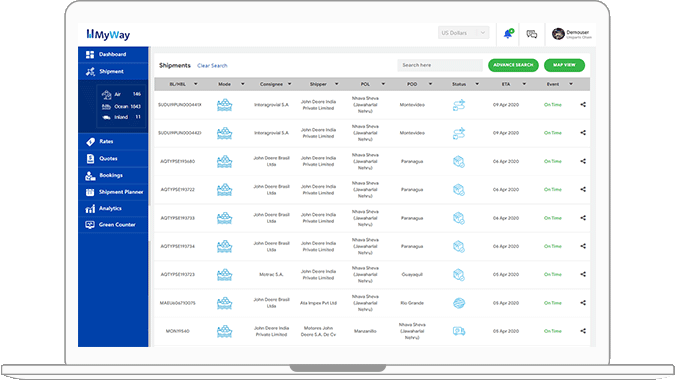675x380 pixels.
Task: Click shipper Motores John Deere S.A. De Cv
Action: (318, 331)
